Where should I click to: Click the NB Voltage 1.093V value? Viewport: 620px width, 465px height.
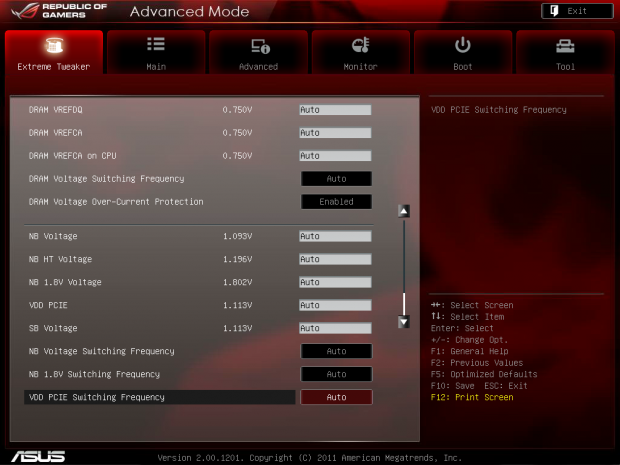237,236
